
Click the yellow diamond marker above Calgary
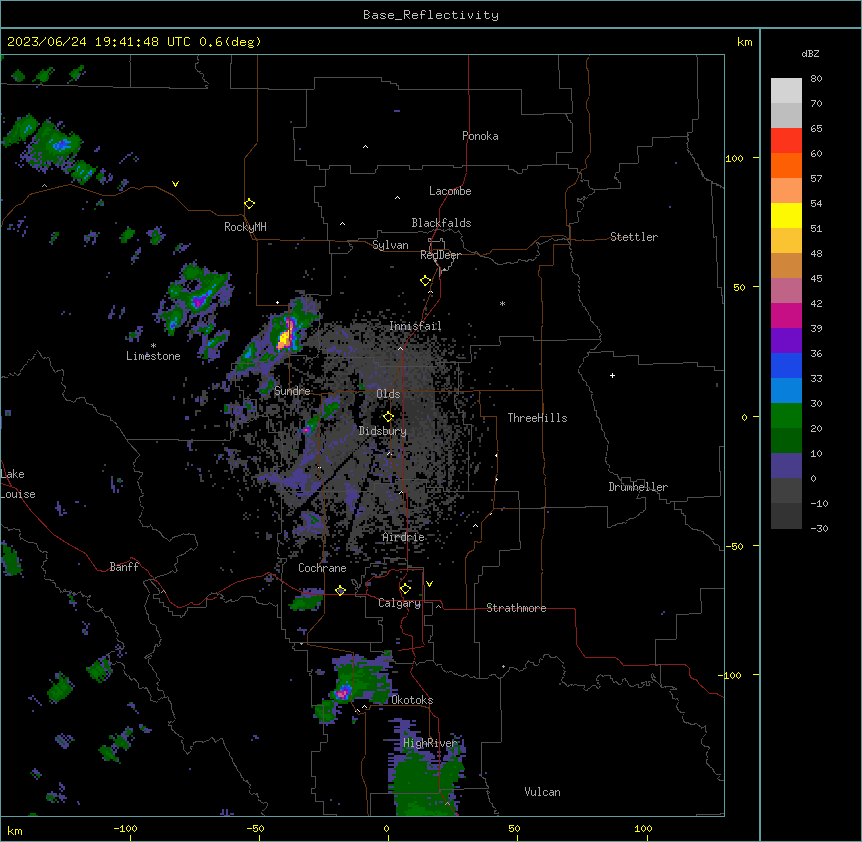click(405, 589)
